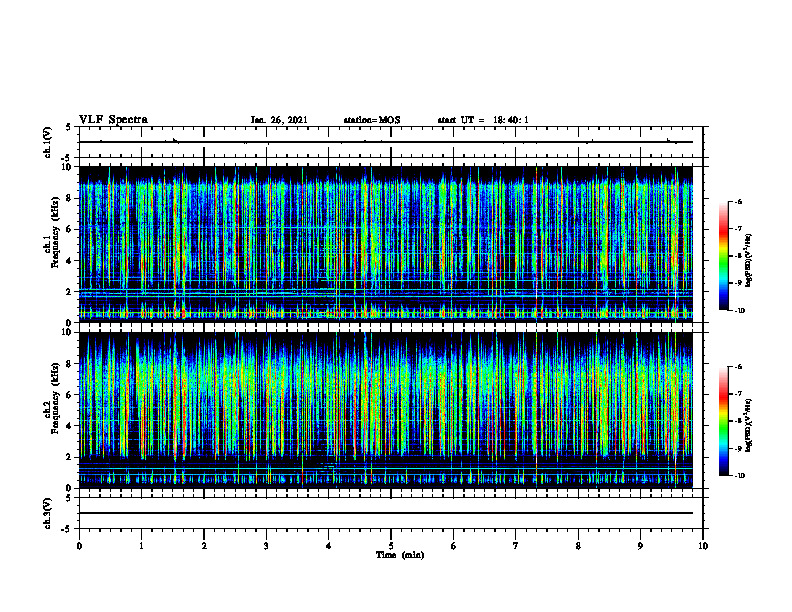Click time axis tick label "9"
The image size is (792, 612).
pos(640,546)
